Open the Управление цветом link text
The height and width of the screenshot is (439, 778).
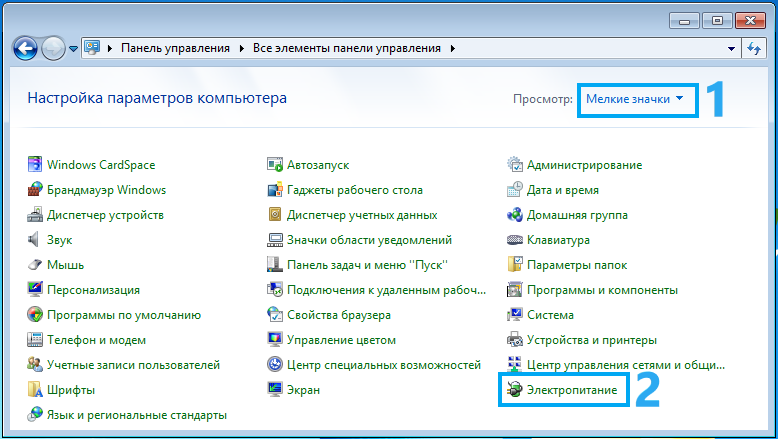pyautogui.click(x=341, y=340)
